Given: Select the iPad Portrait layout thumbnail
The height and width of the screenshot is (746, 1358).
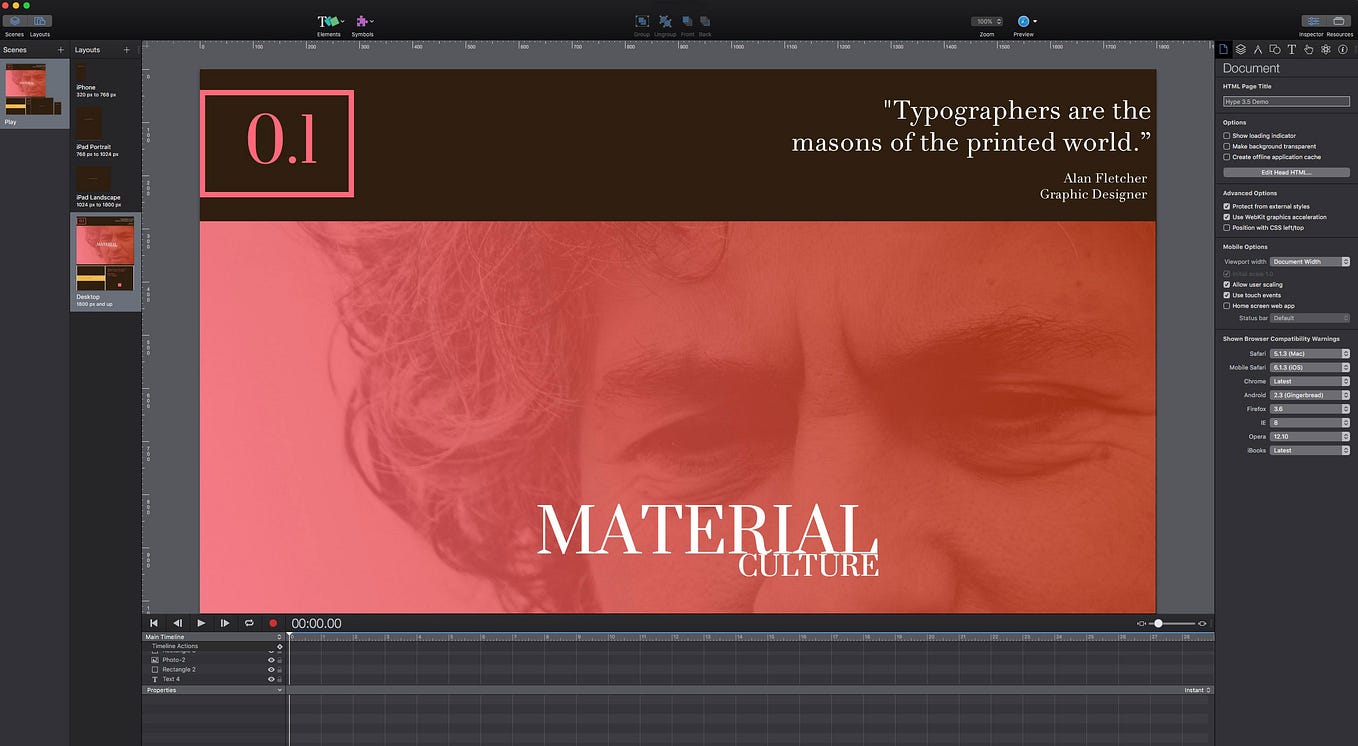Looking at the screenshot, I should coord(89,124).
